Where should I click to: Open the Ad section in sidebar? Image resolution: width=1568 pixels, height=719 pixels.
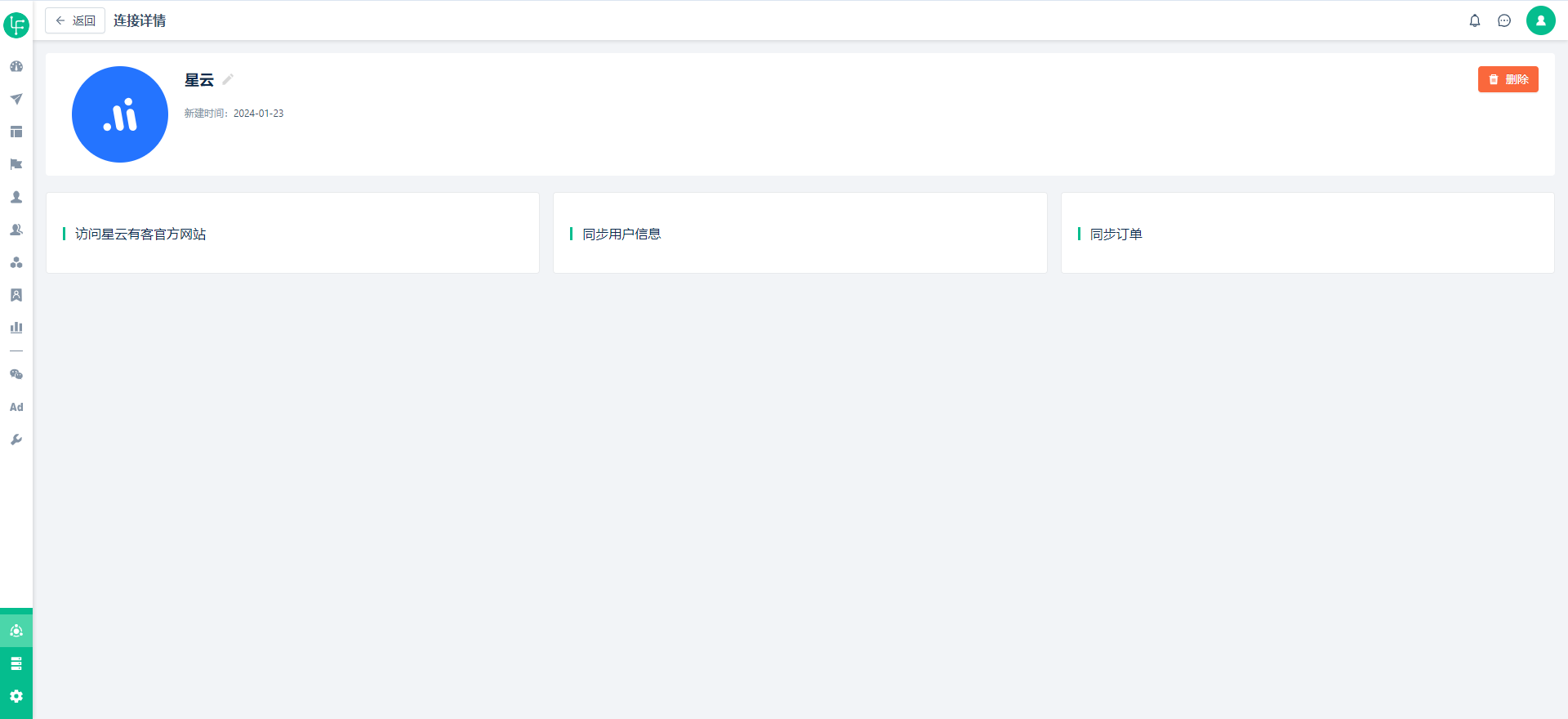[16, 407]
